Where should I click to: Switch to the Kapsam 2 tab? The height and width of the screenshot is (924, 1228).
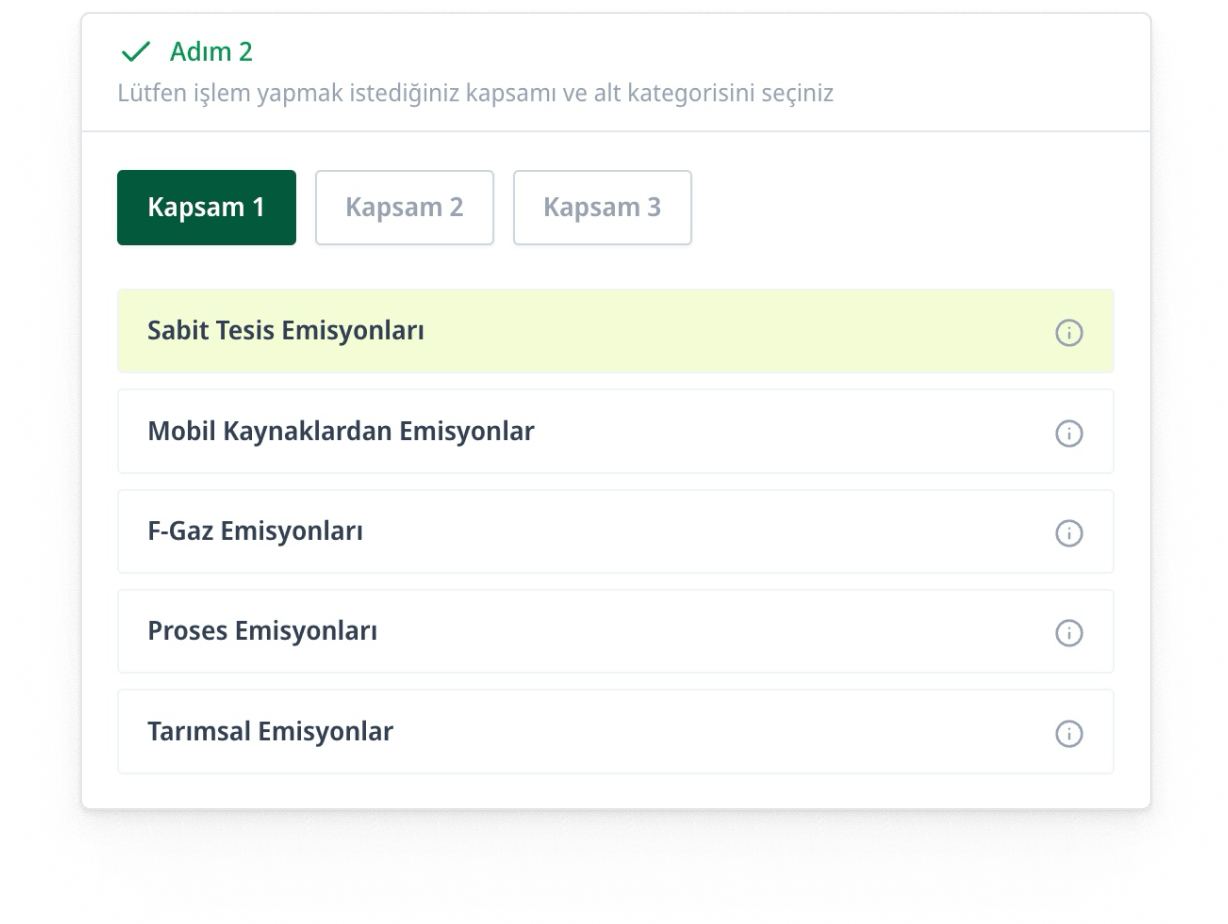tap(404, 208)
